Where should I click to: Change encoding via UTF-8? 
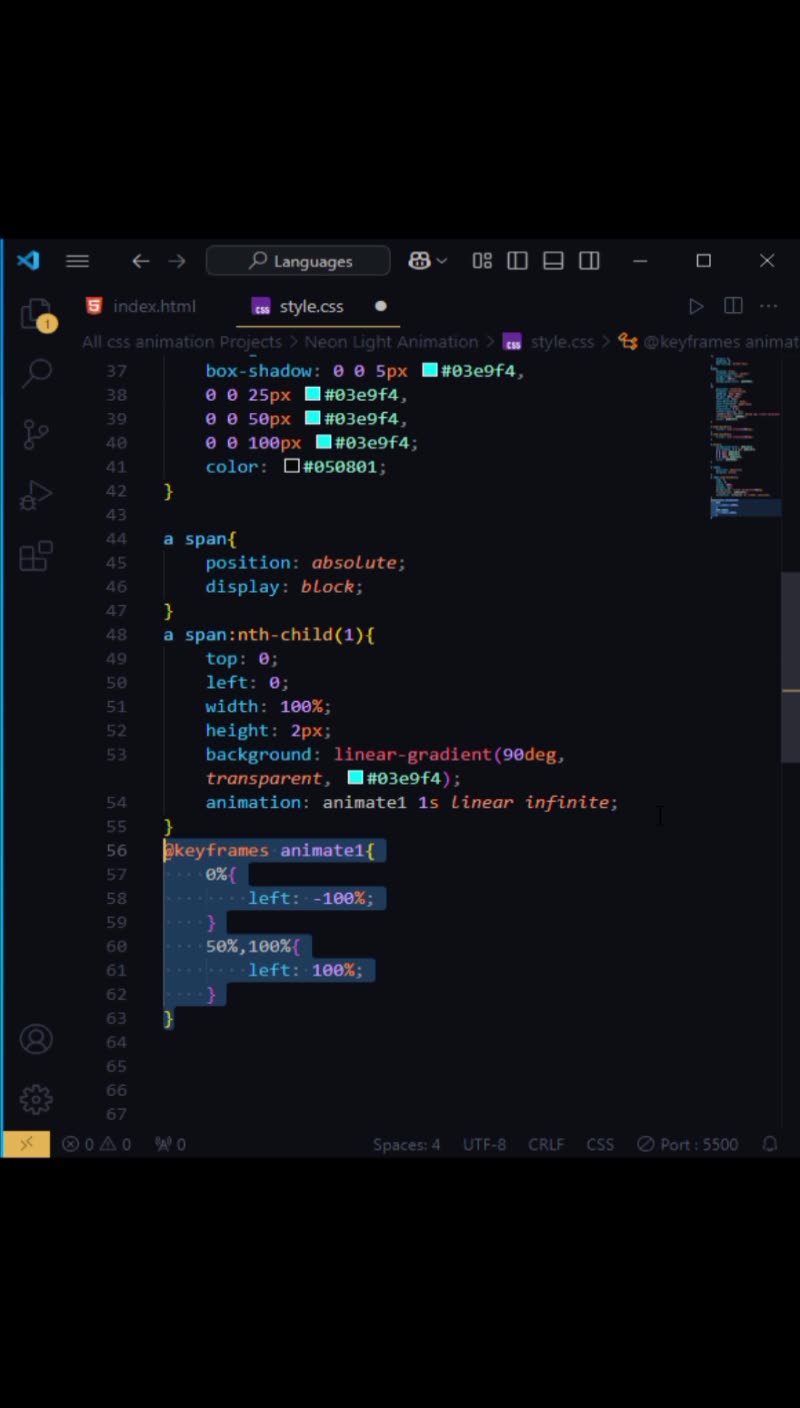[484, 1144]
